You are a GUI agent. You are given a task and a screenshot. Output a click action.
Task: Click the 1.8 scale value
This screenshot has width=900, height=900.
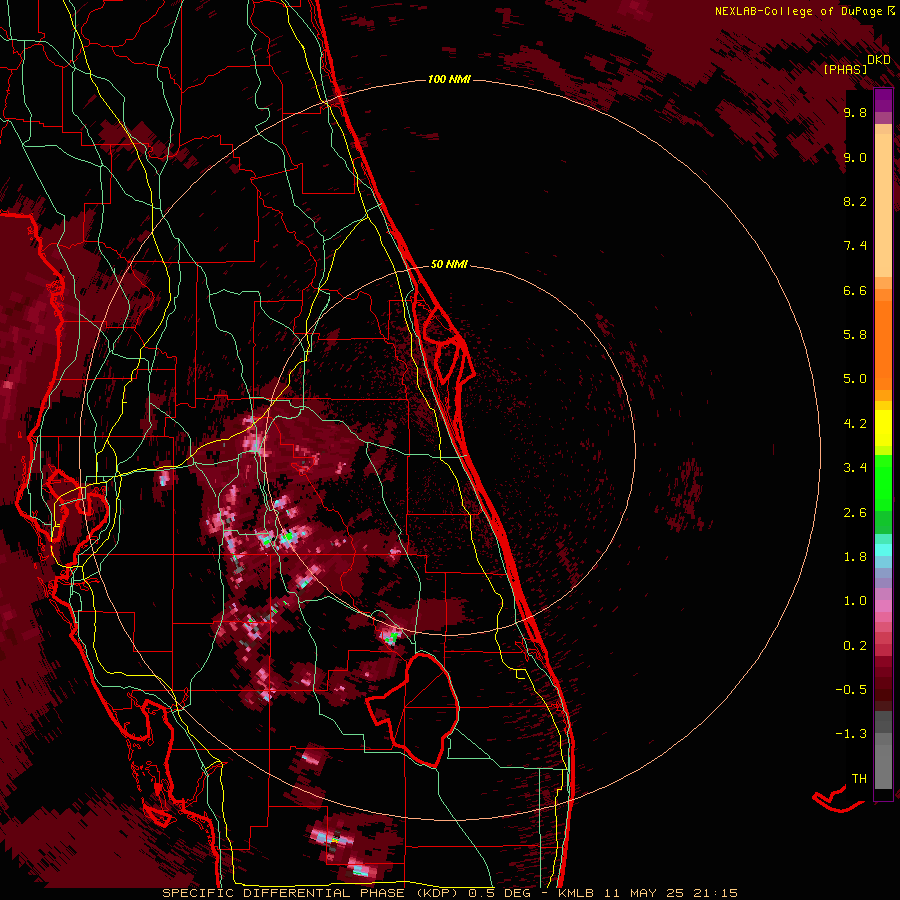[x=855, y=557]
